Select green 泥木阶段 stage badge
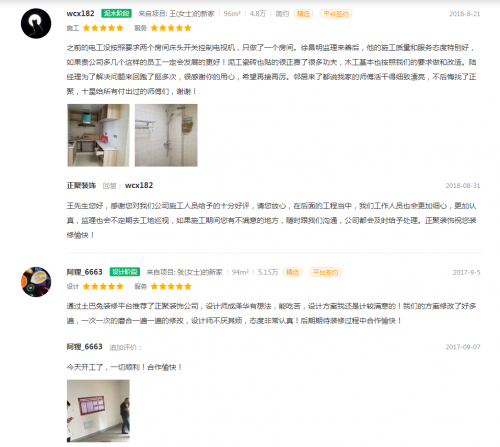The image size is (500, 447). tap(116, 13)
